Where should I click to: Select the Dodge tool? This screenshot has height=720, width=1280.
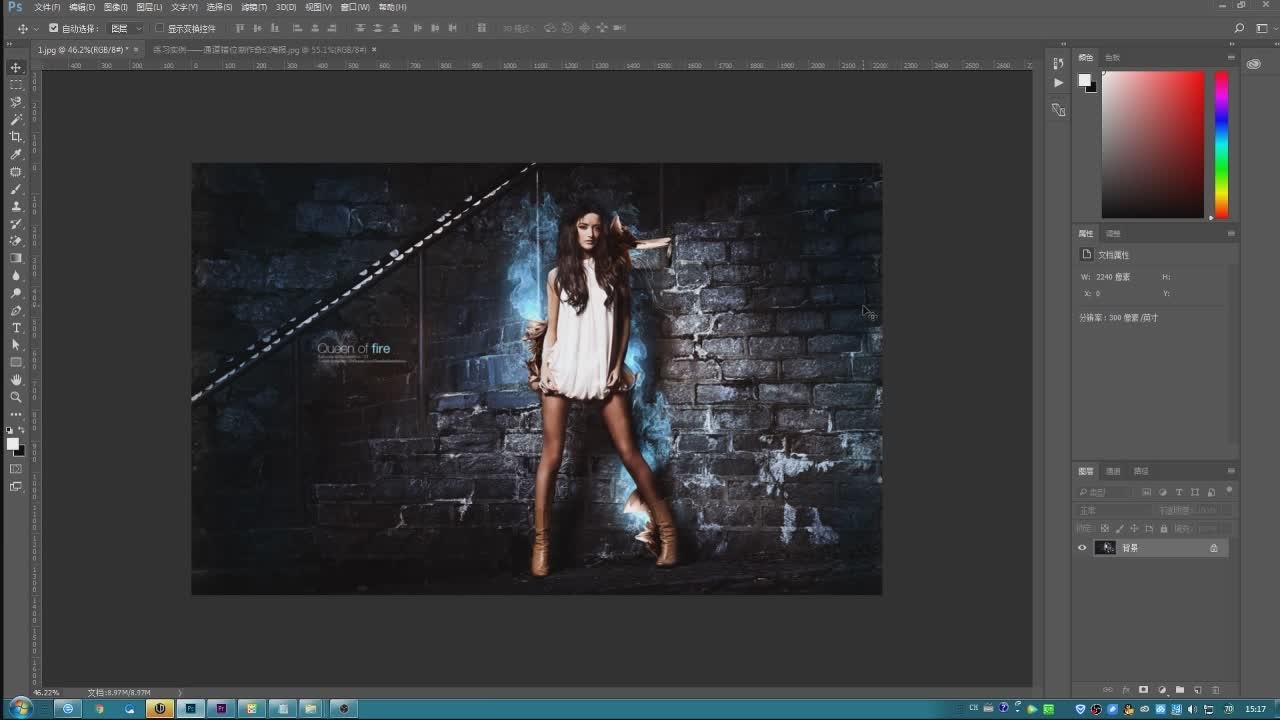click(x=16, y=293)
